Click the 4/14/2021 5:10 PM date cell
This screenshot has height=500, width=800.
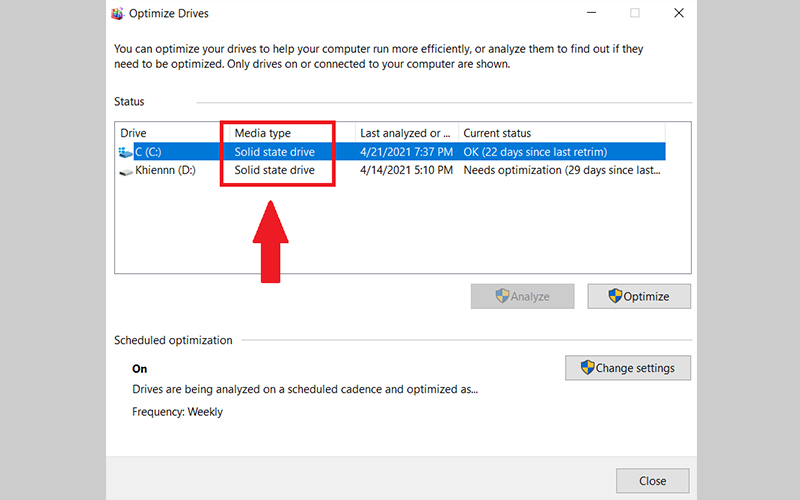tap(406, 170)
